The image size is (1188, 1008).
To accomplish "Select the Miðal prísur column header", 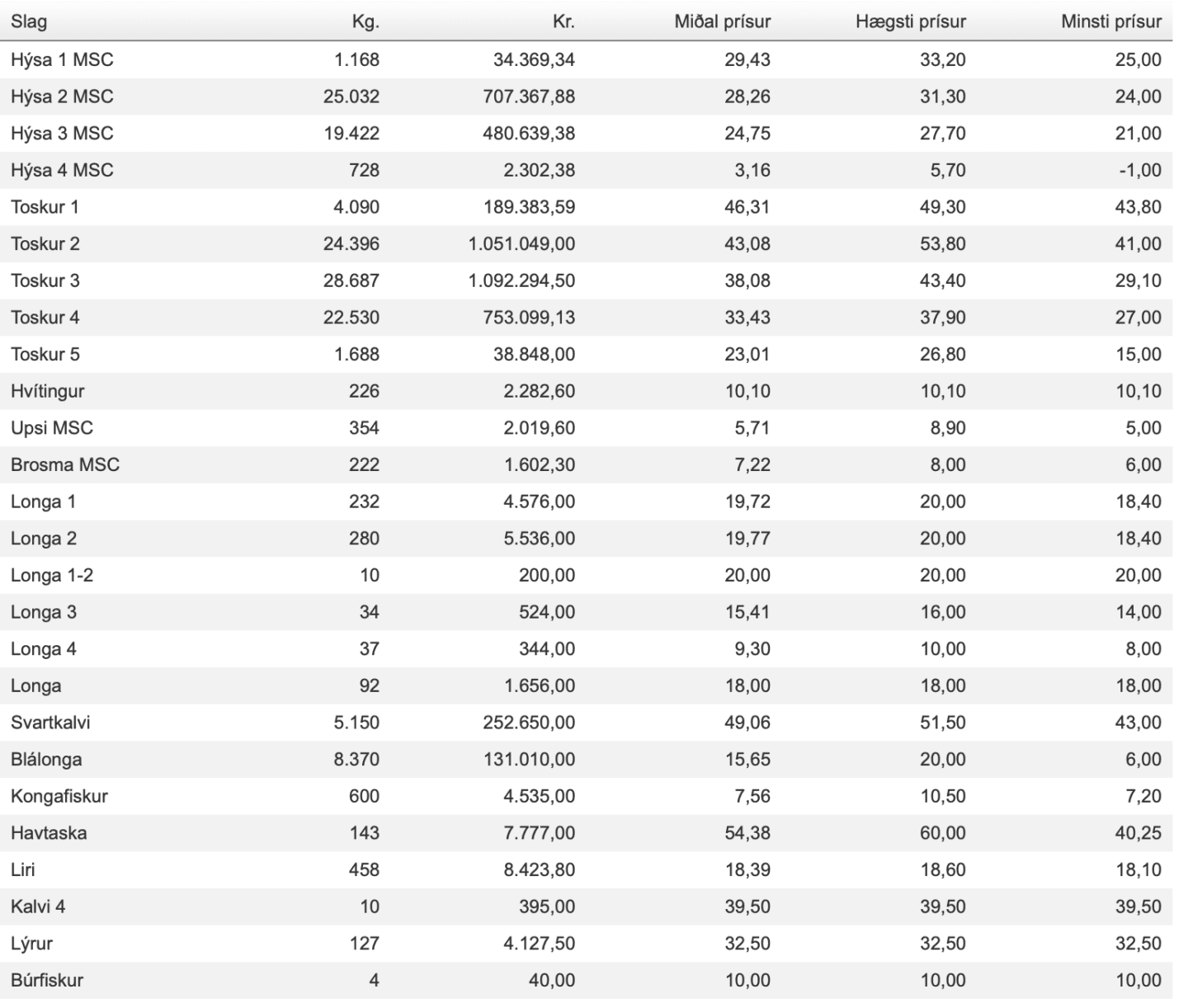I will 722,22.
